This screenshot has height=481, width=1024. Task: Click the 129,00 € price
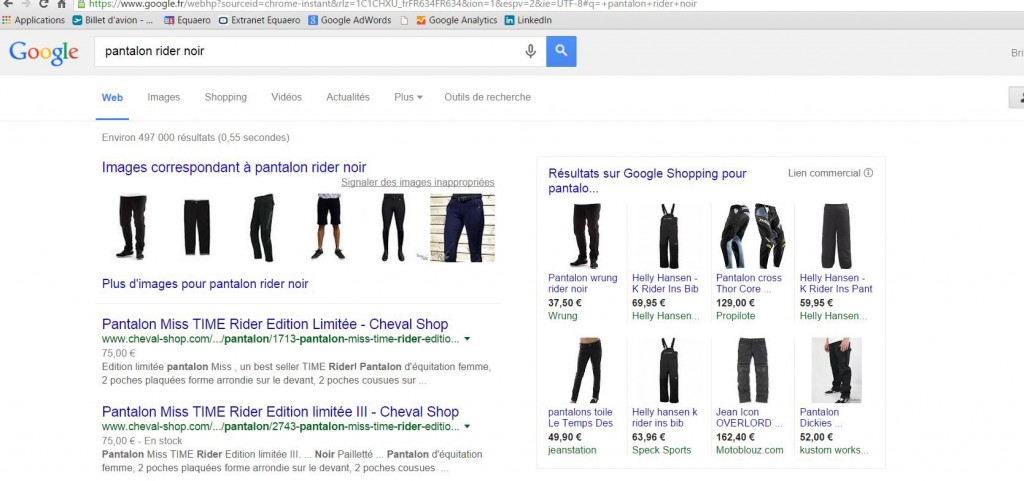[x=735, y=303]
